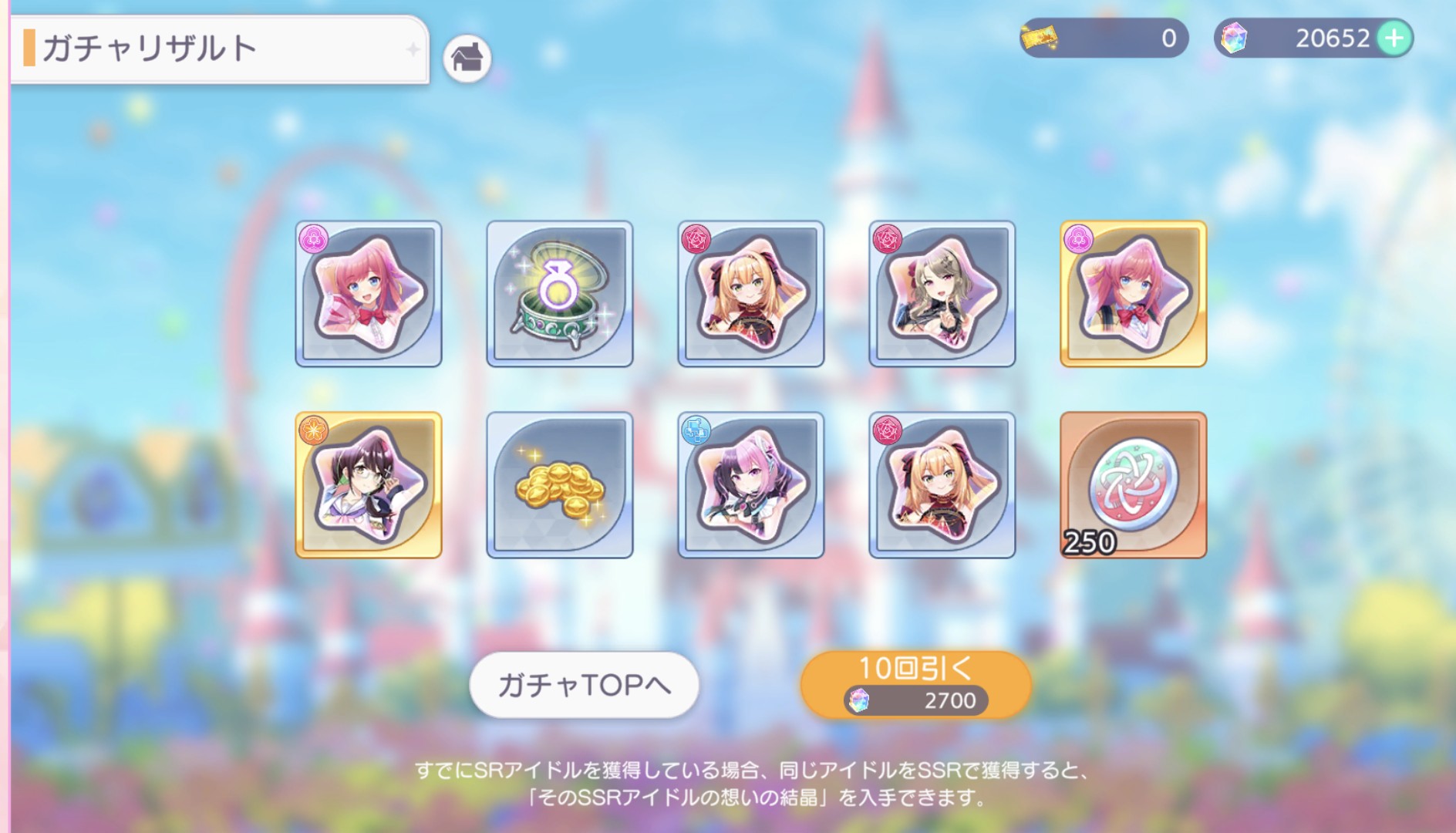This screenshot has height=833, width=1456.
Task: View the pink-and-black haired idol card
Action: tap(751, 485)
